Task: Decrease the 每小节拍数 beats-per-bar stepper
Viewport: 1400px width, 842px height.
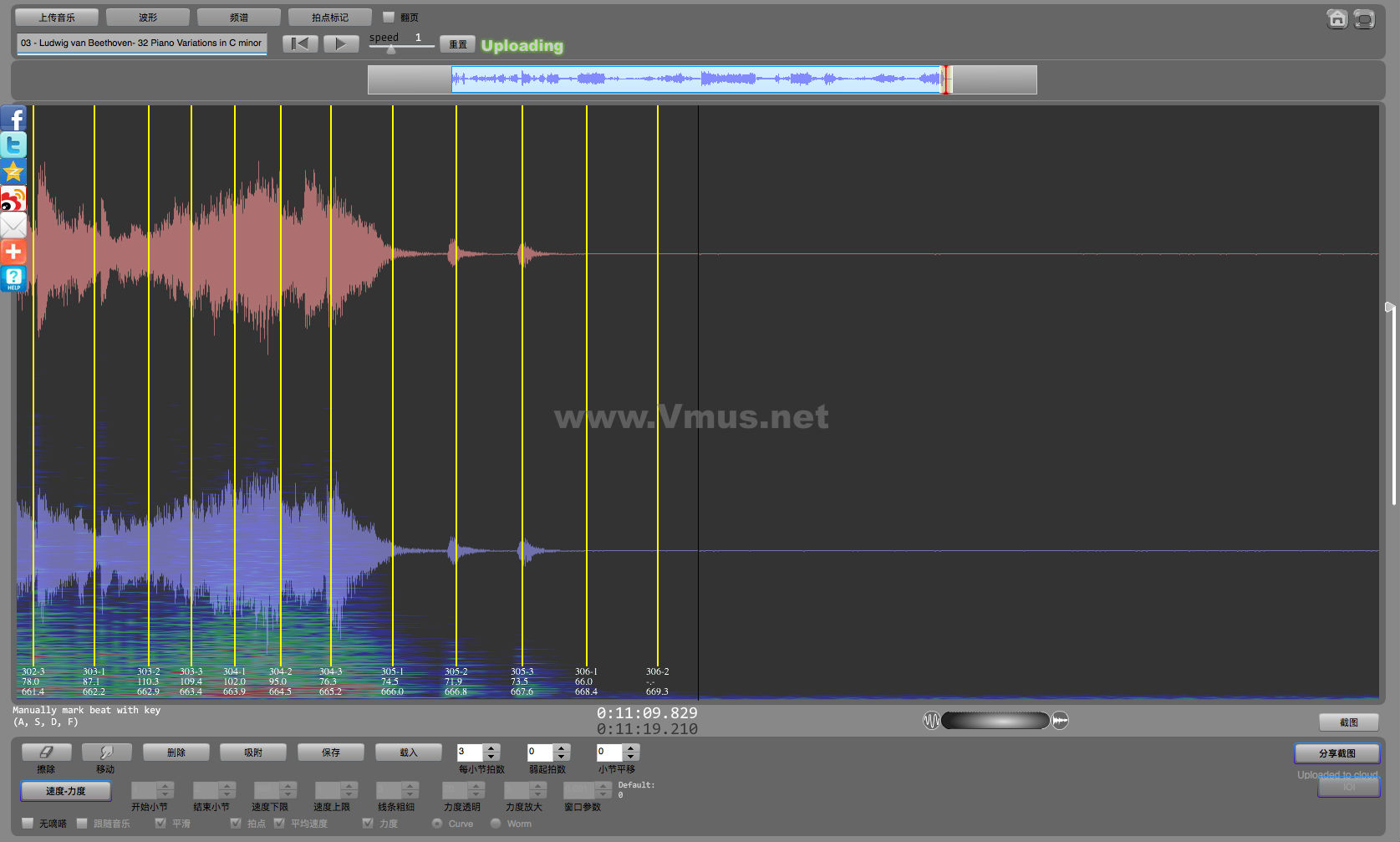Action: tap(491, 757)
